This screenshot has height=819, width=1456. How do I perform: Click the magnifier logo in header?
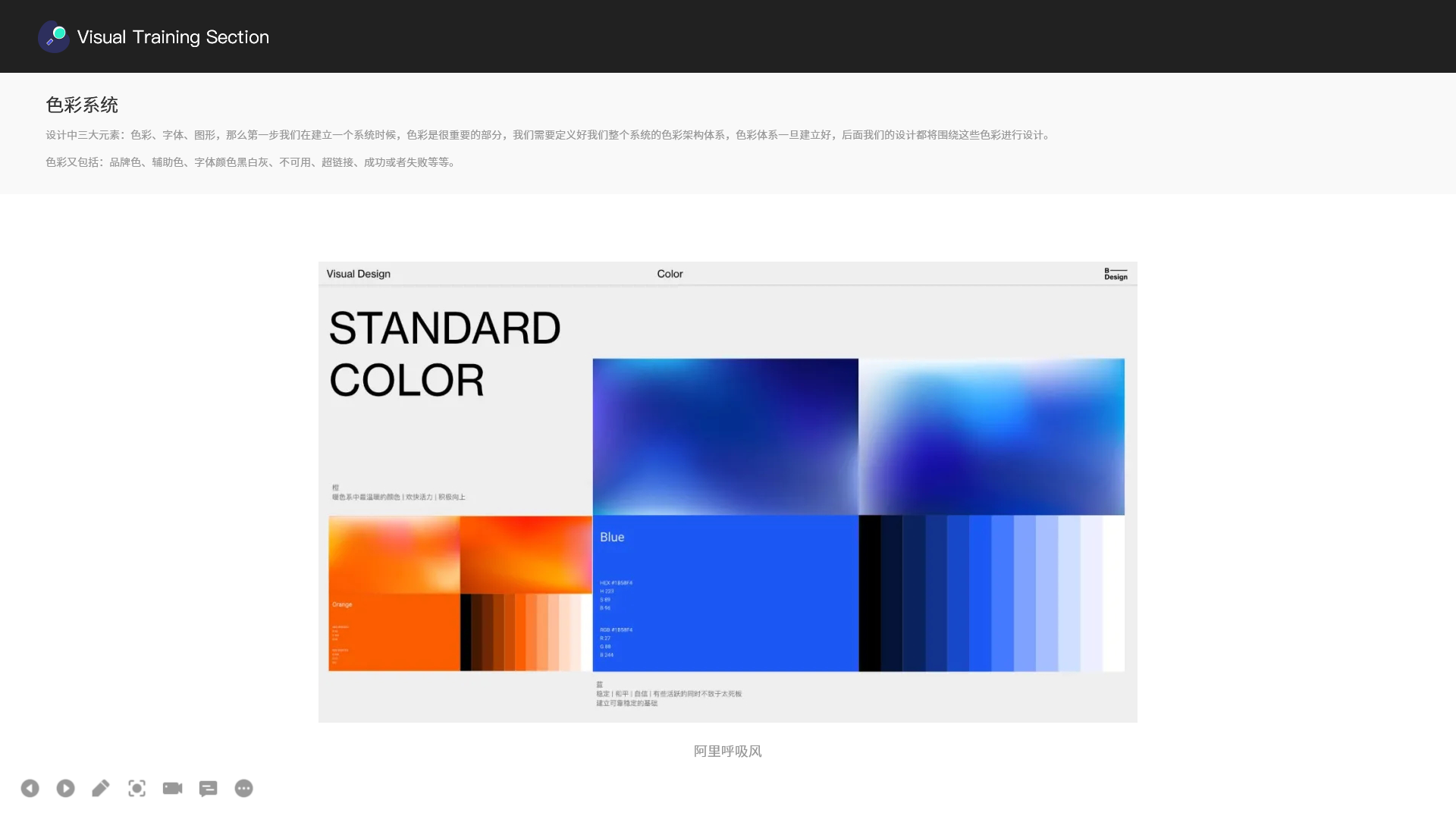coord(54,36)
